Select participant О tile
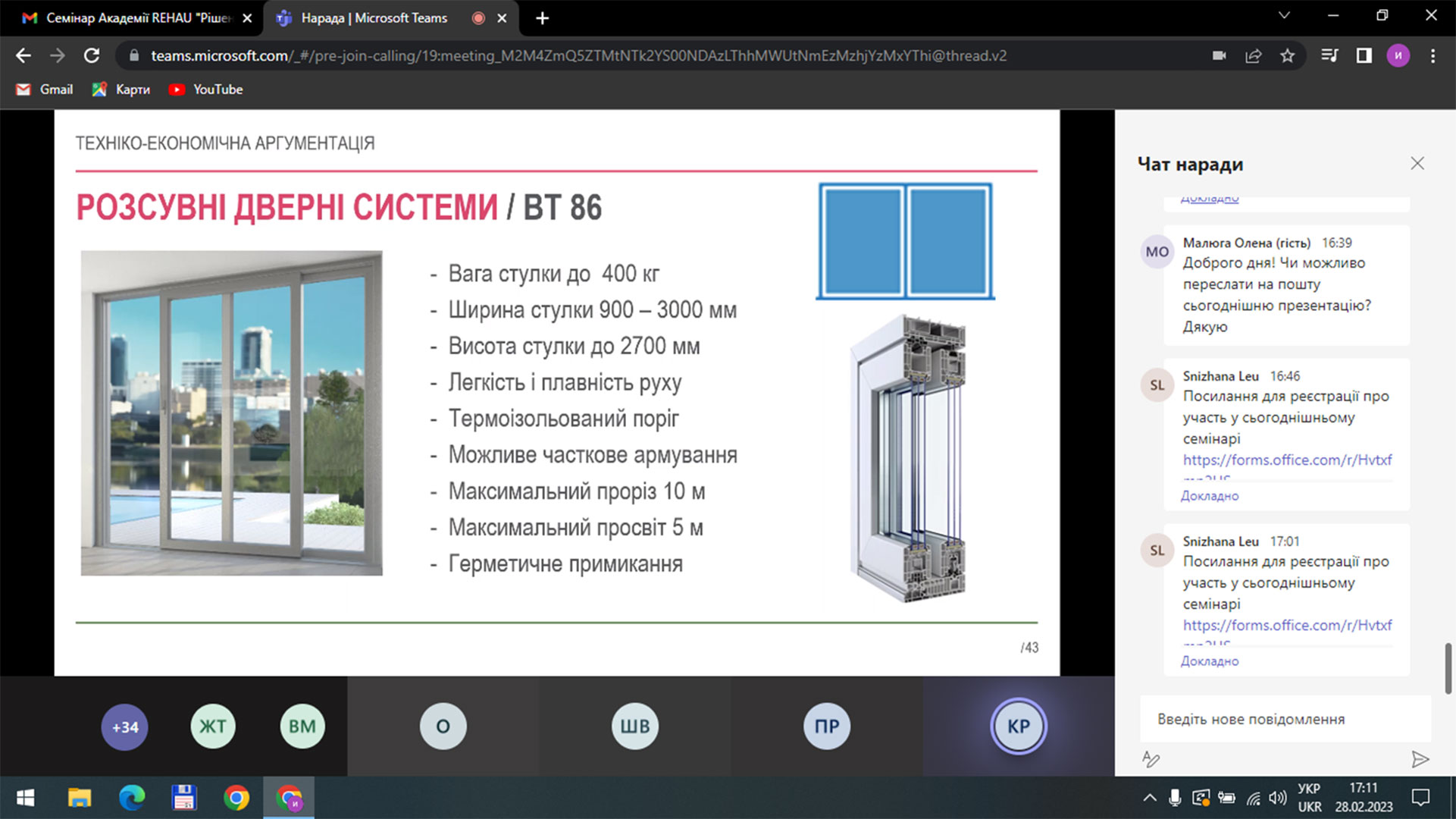The height and width of the screenshot is (819, 1456). point(443,726)
